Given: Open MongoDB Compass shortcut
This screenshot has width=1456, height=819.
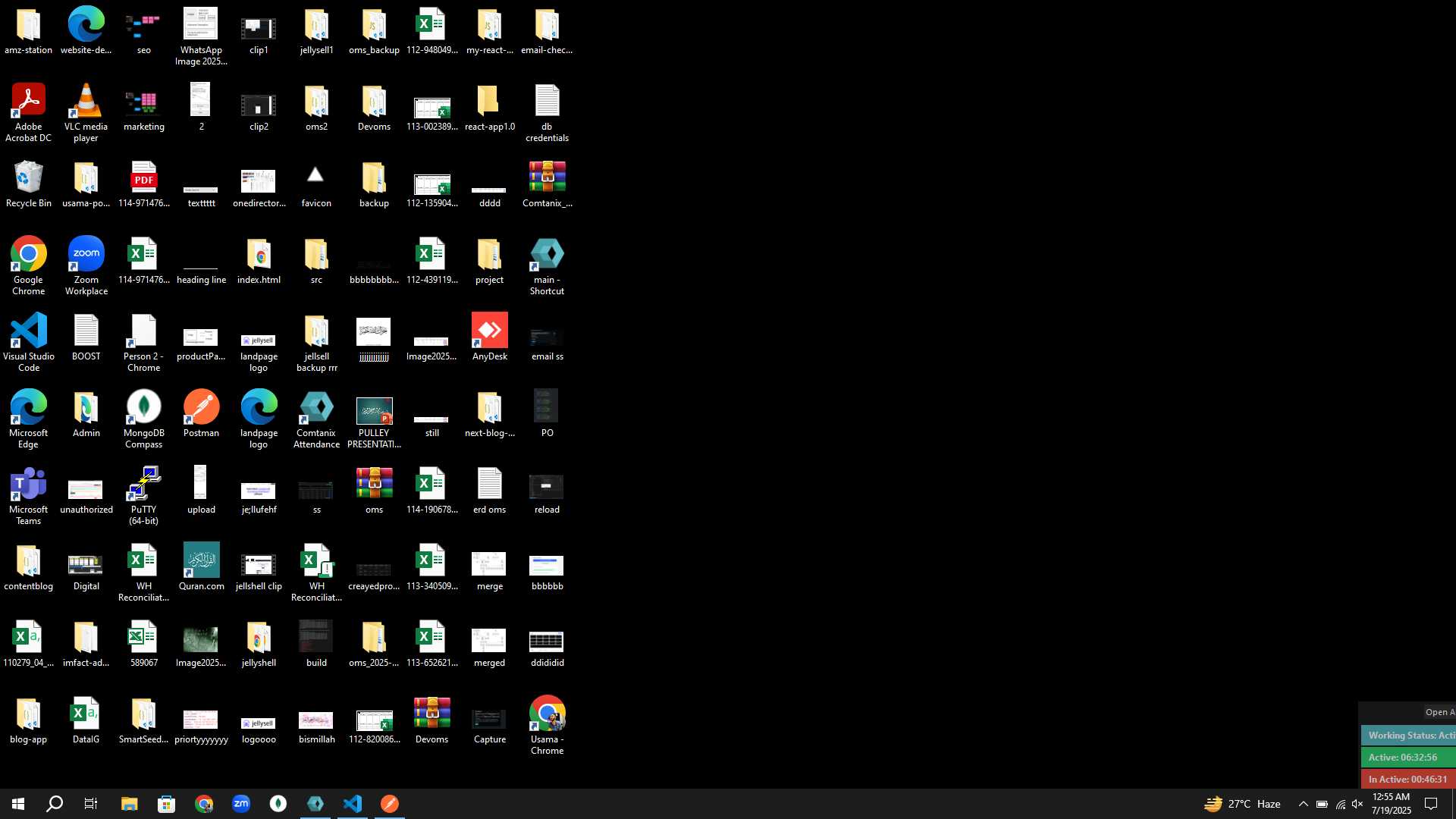Looking at the screenshot, I should pos(144,419).
